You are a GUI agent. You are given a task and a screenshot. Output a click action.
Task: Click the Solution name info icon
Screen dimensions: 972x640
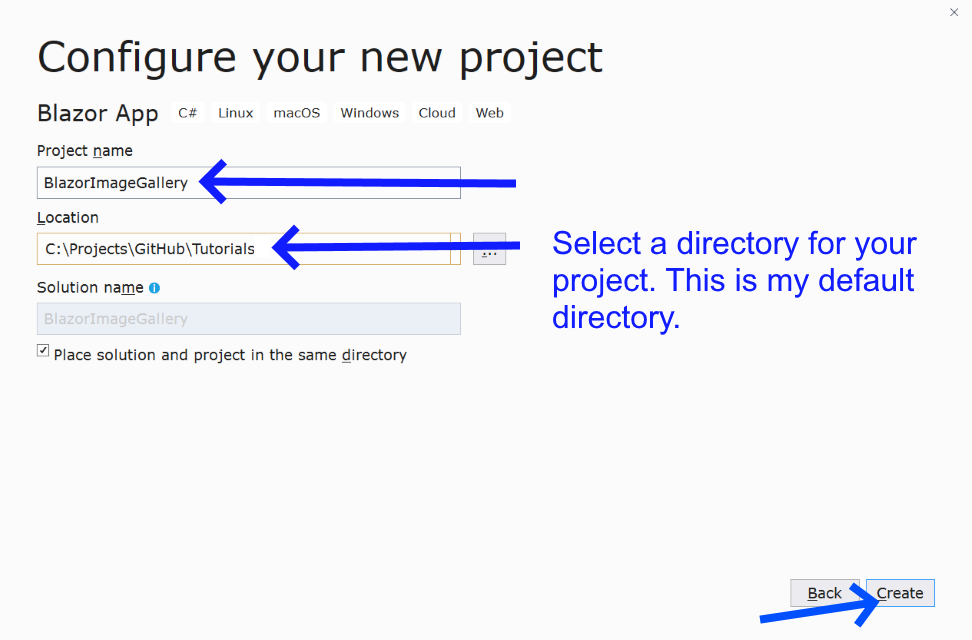(152, 287)
